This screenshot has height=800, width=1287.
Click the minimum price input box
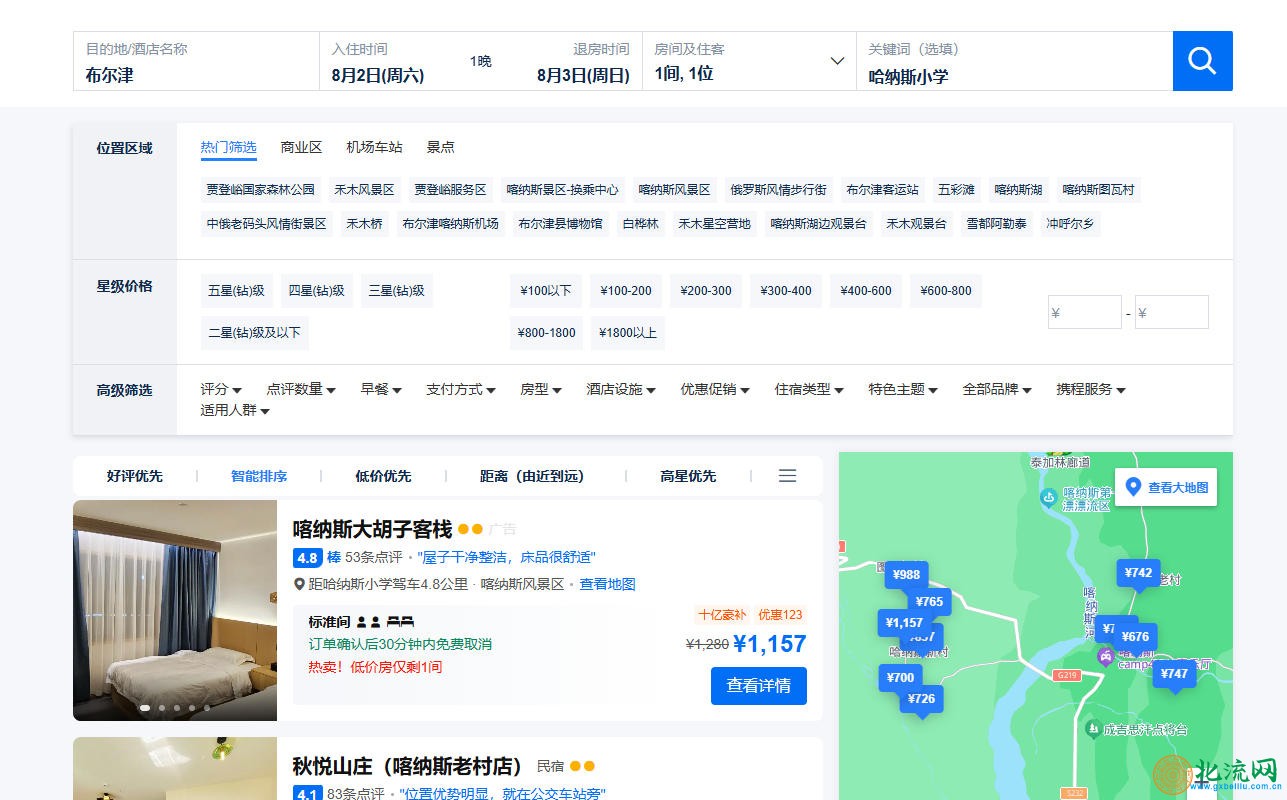[1085, 312]
